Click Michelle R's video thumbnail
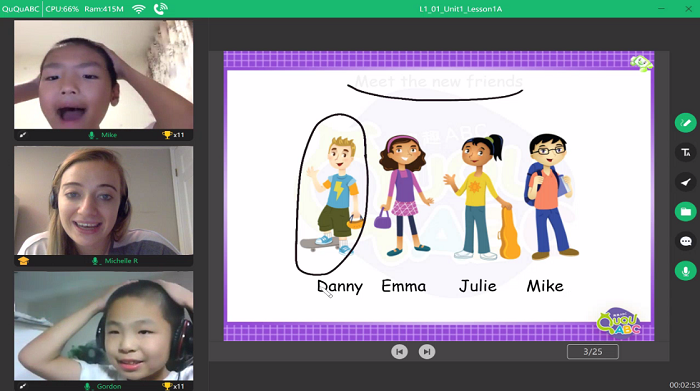 [104, 200]
